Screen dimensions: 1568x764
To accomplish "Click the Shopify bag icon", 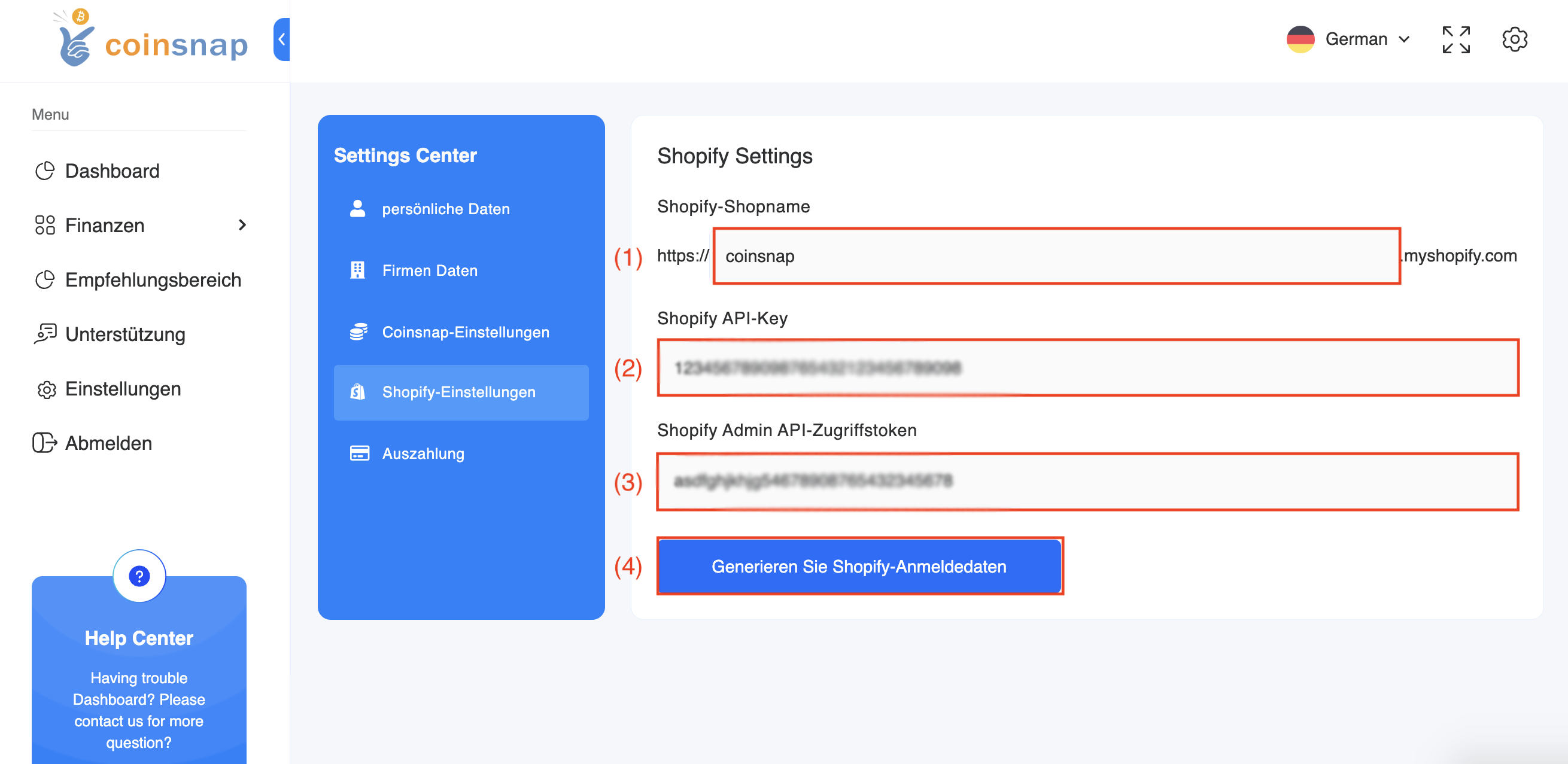I will point(358,392).
